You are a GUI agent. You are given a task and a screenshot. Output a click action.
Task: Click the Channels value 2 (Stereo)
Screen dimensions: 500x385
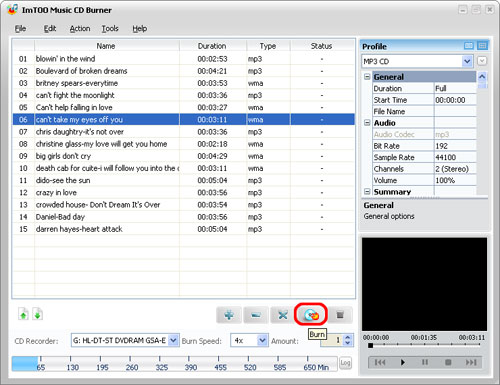point(455,169)
